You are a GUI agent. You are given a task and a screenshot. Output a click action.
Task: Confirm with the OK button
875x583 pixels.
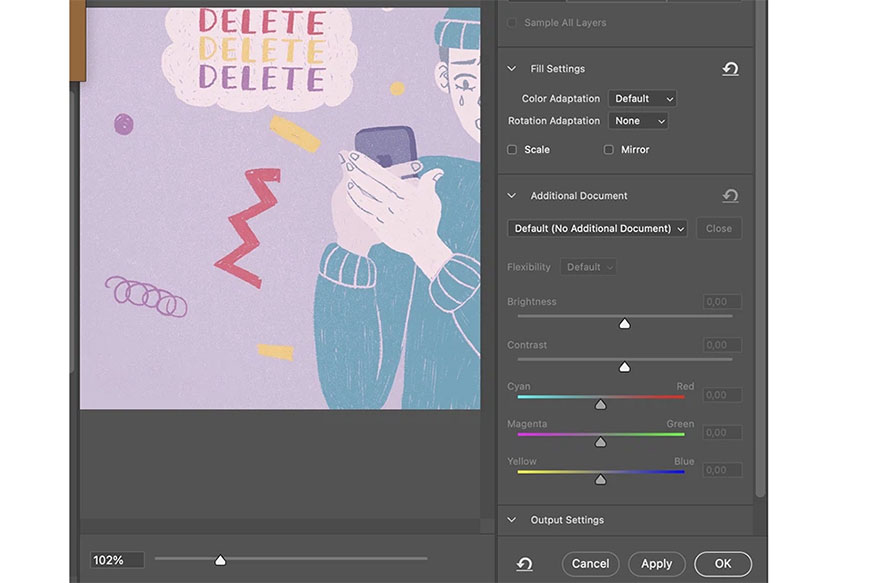723,564
